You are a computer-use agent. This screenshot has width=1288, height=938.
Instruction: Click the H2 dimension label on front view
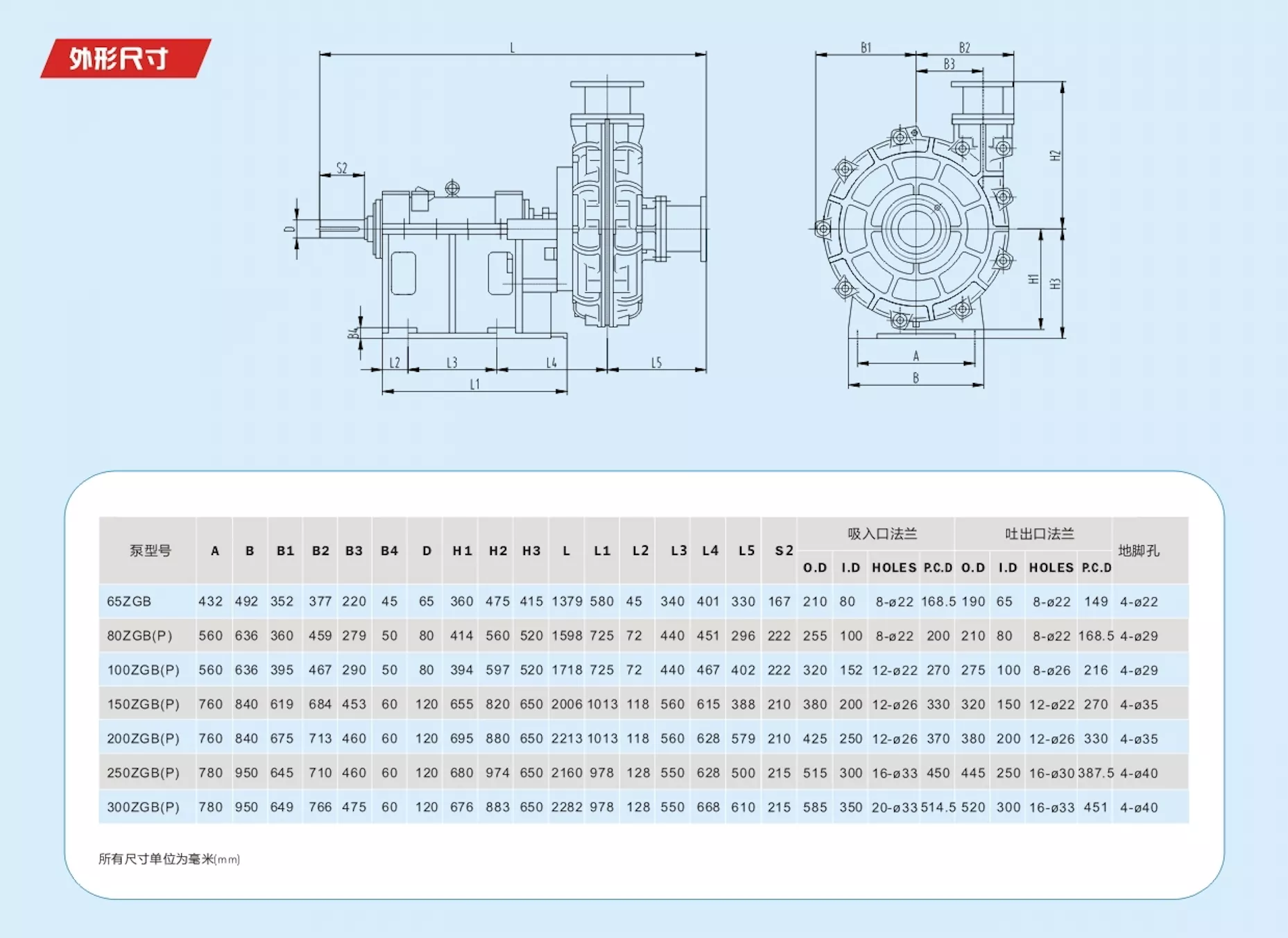pyautogui.click(x=1055, y=155)
